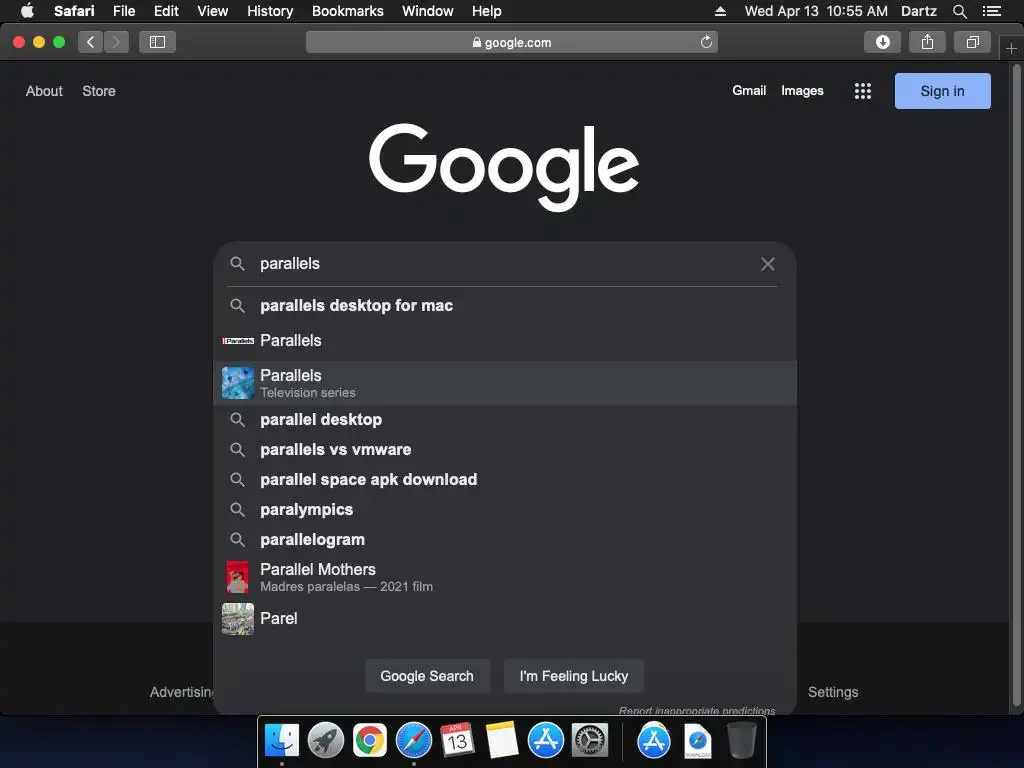Open the Apple menu
Image resolution: width=1024 pixels, height=768 pixels.
27,11
